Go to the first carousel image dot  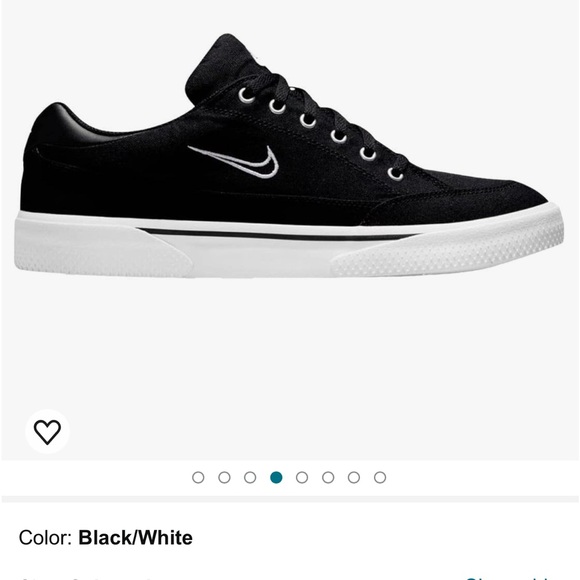198,478
